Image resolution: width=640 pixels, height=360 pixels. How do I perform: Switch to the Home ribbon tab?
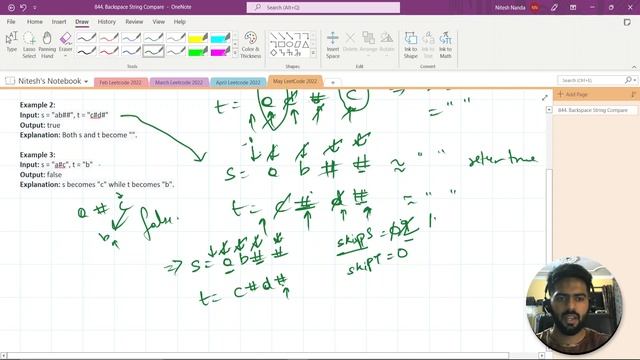[x=35, y=22]
